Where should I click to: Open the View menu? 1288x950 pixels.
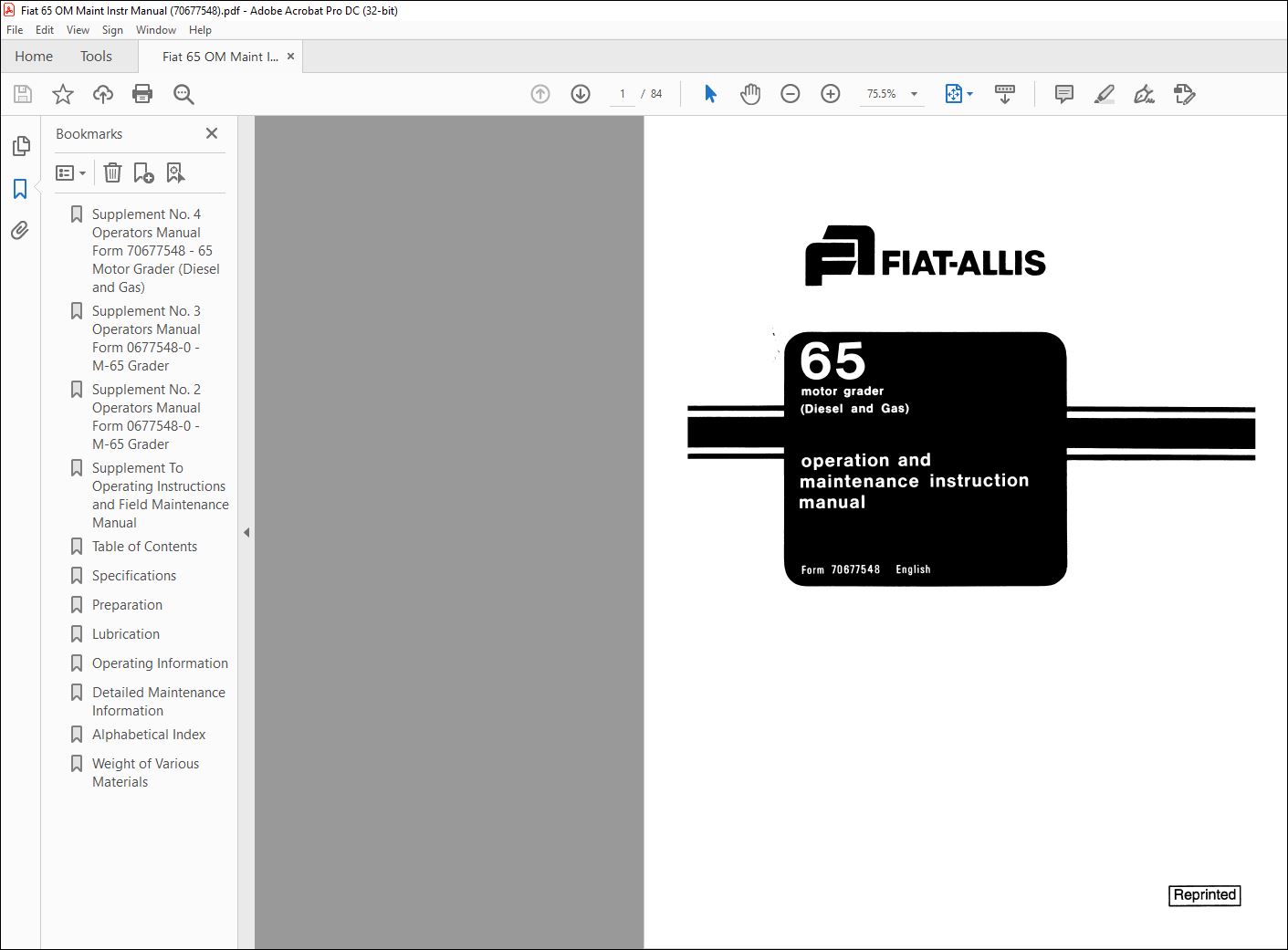click(x=79, y=30)
